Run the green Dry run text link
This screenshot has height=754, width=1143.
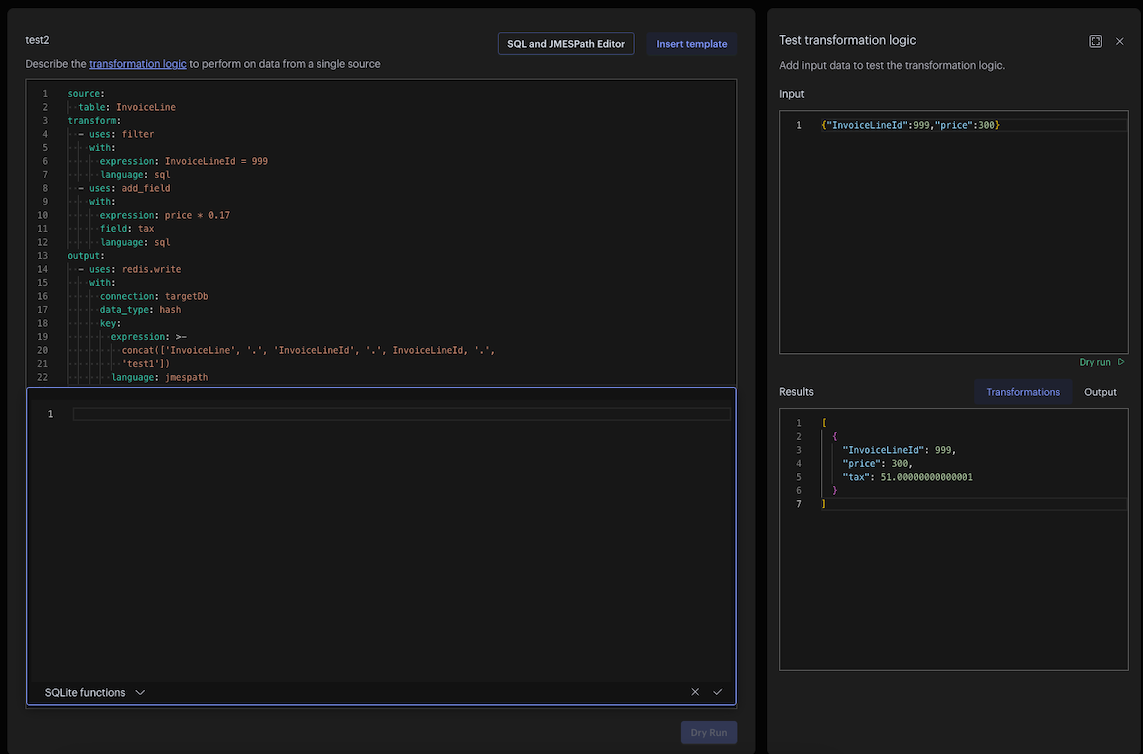click(1094, 362)
